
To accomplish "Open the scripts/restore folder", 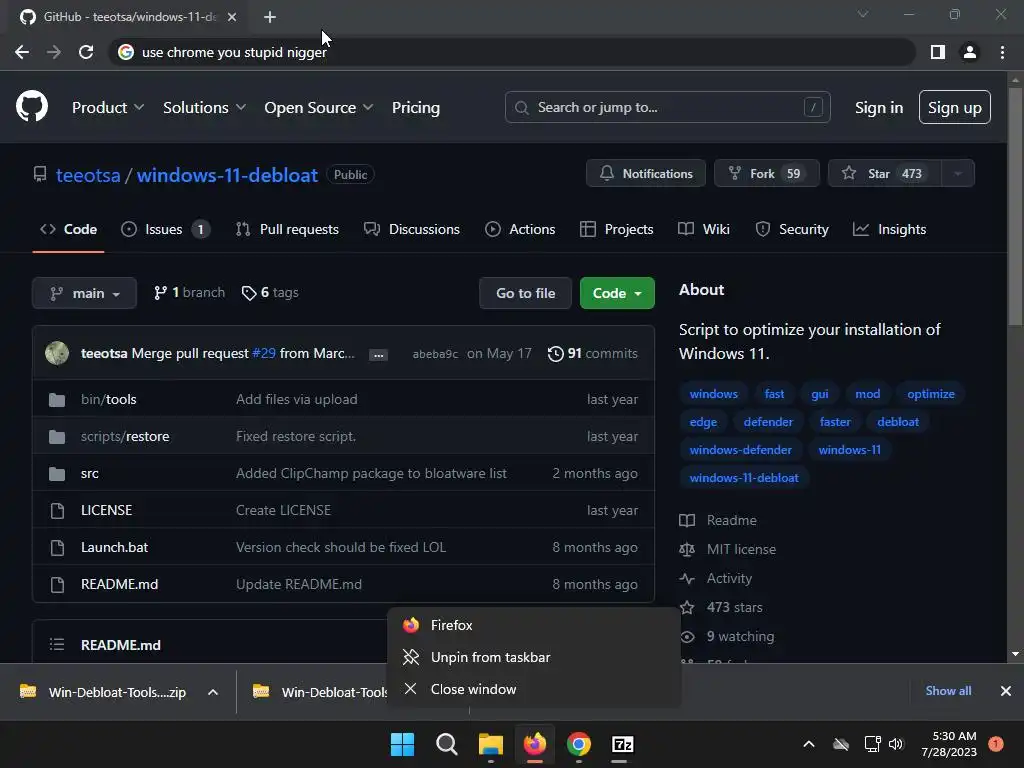I will coord(125,436).
